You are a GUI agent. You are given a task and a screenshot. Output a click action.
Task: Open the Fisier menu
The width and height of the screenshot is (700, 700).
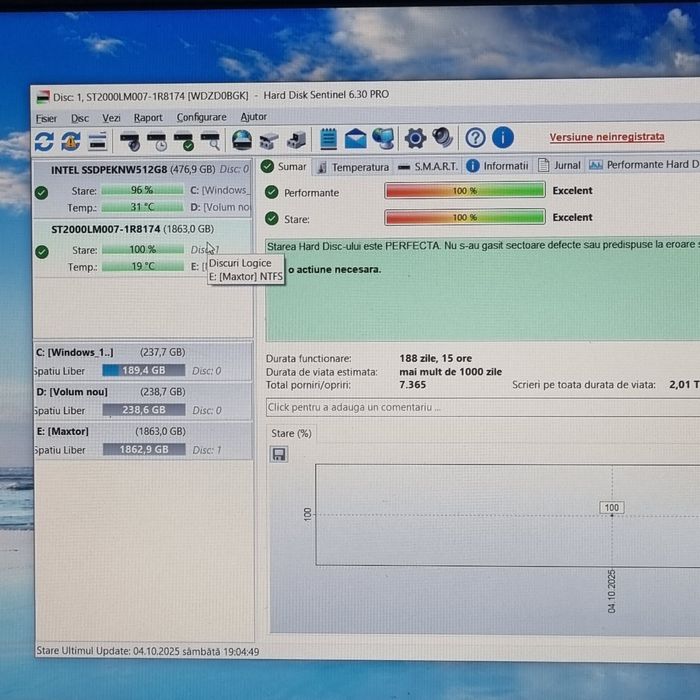pos(47,117)
